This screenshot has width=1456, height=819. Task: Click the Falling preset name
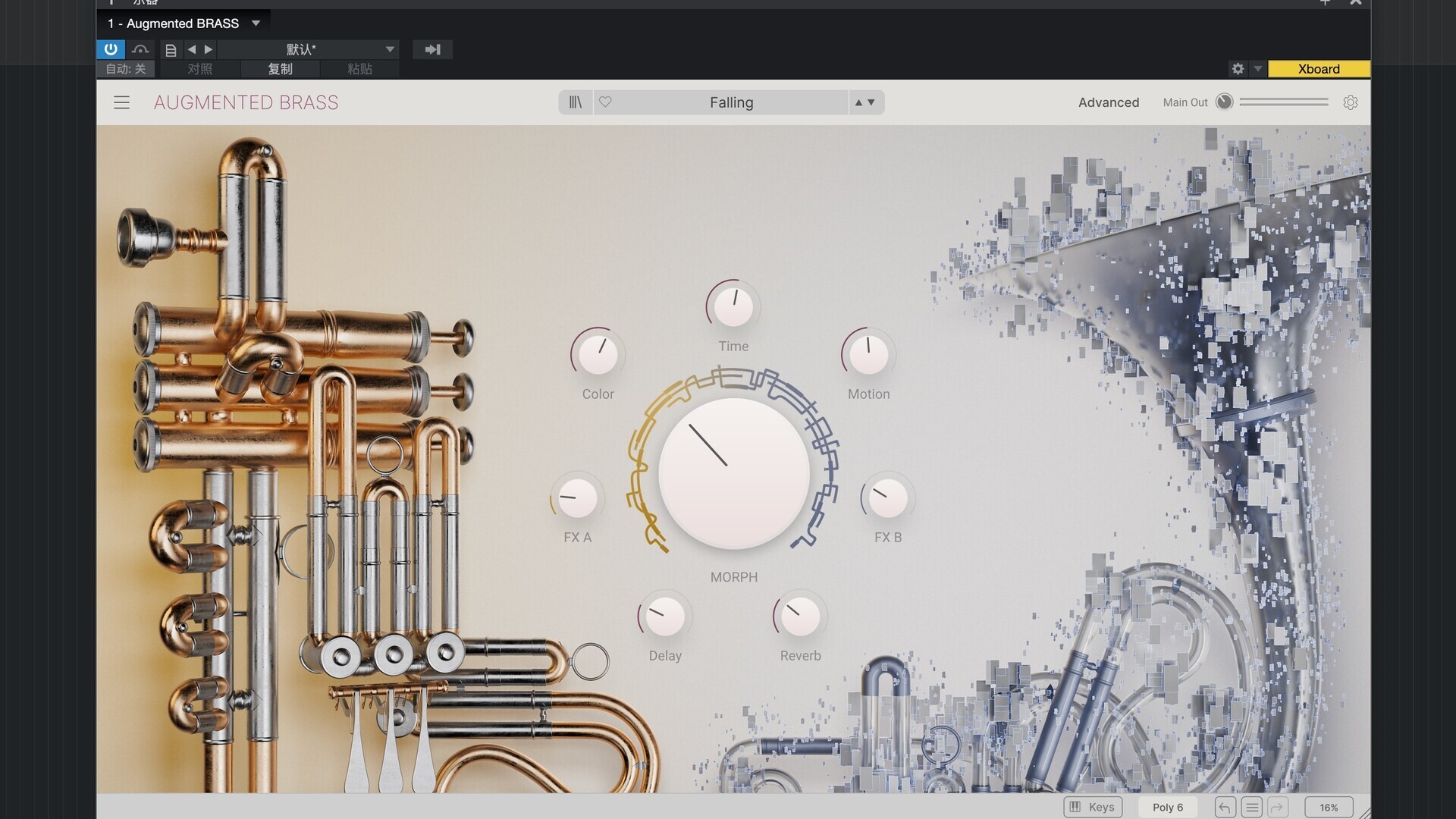(731, 102)
